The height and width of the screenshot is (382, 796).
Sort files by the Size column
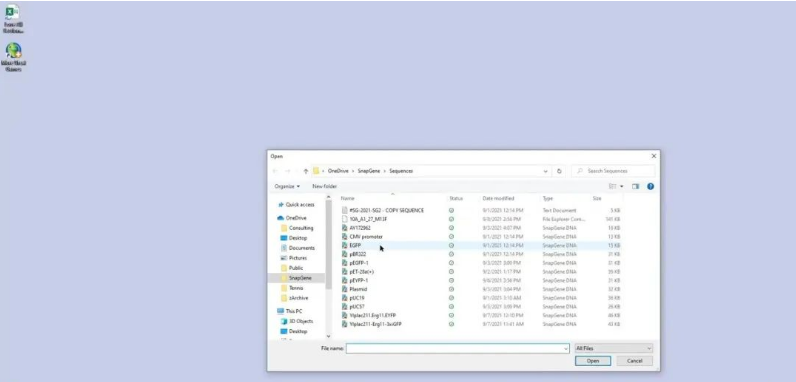pos(597,198)
